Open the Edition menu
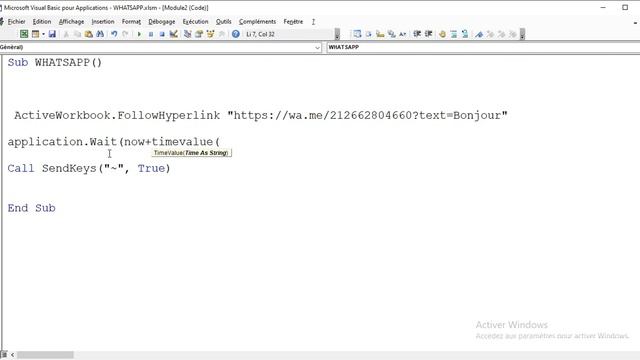 (x=42, y=22)
